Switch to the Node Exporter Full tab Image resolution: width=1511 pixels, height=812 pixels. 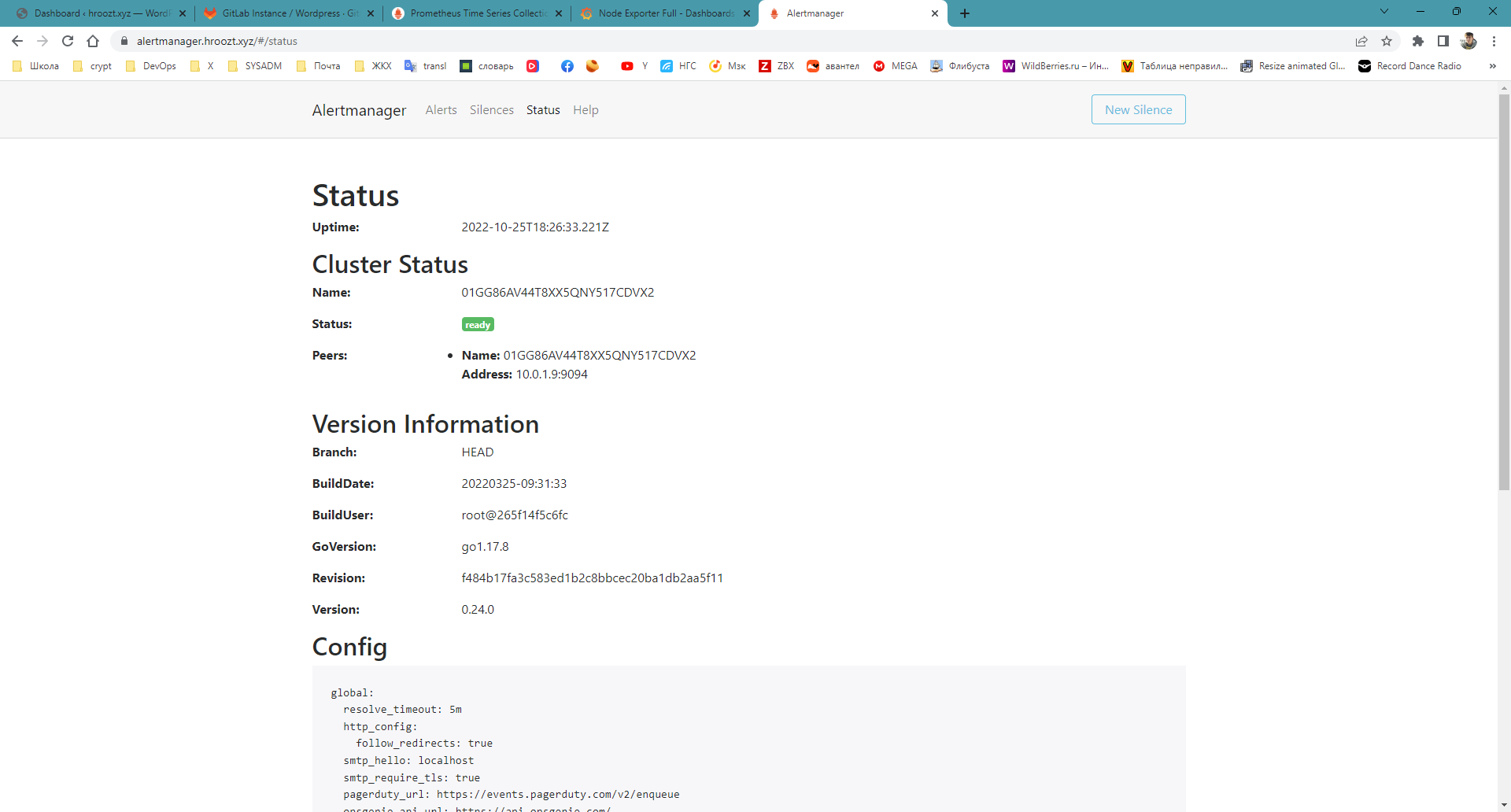[x=663, y=13]
